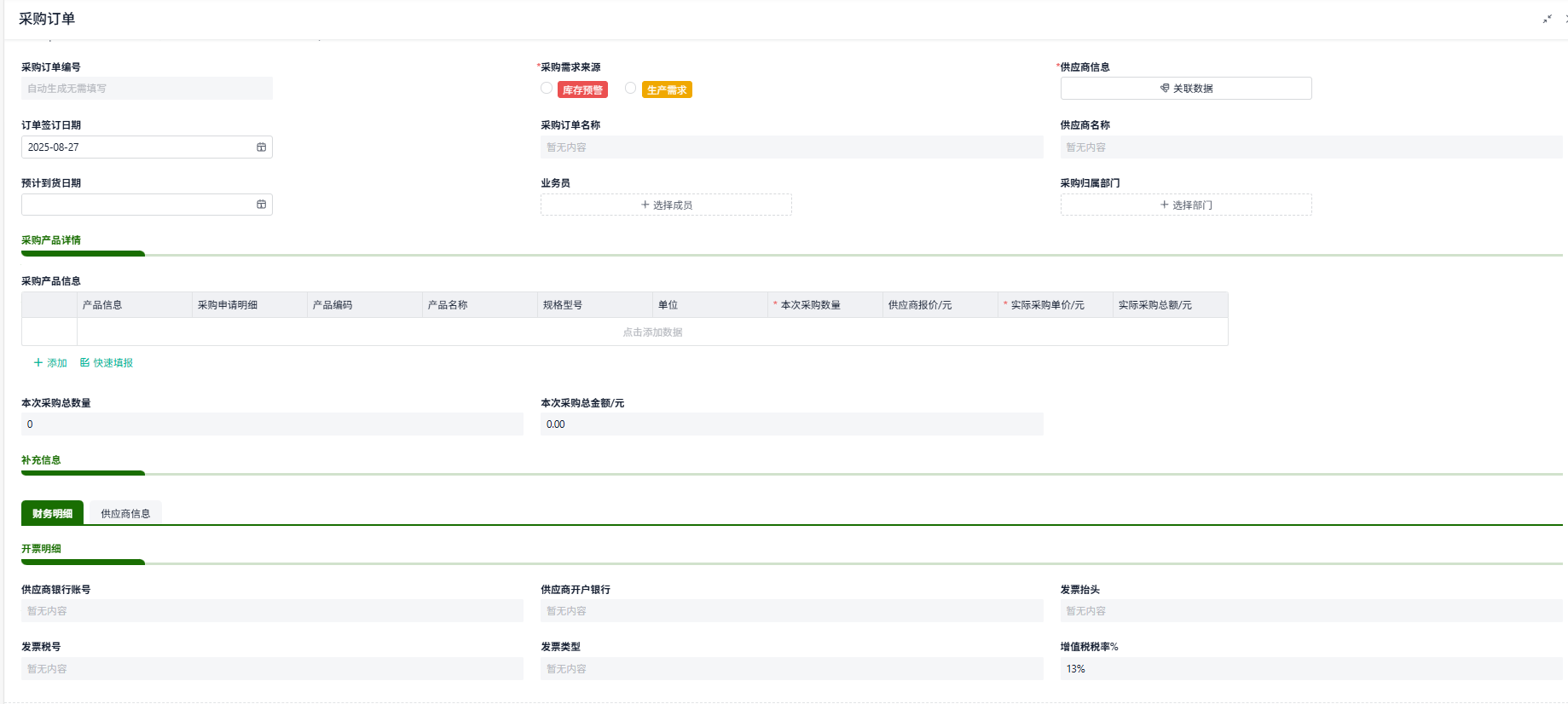The image size is (1568, 704).
Task: Click the 预计到货日期 date input
Action: coord(147,205)
